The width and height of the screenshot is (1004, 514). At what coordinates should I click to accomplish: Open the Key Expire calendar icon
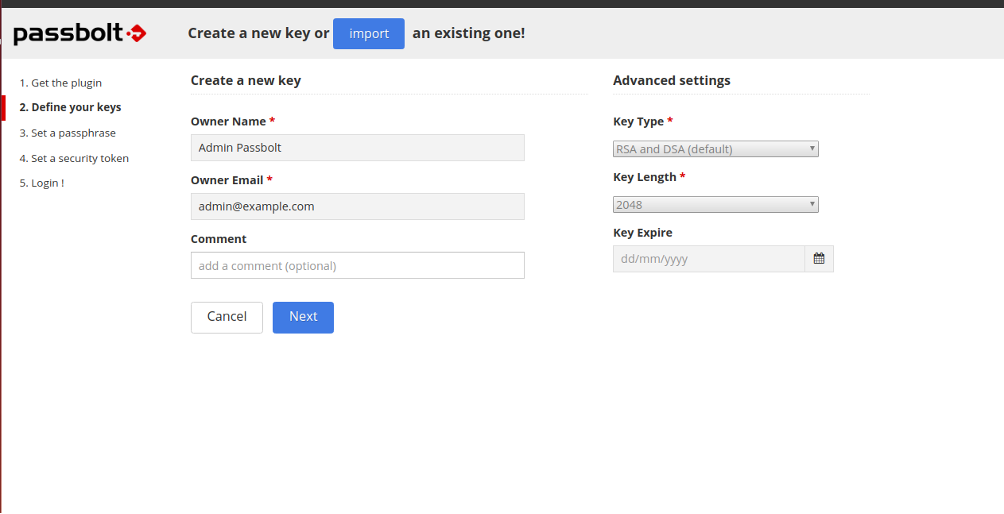[x=819, y=259]
